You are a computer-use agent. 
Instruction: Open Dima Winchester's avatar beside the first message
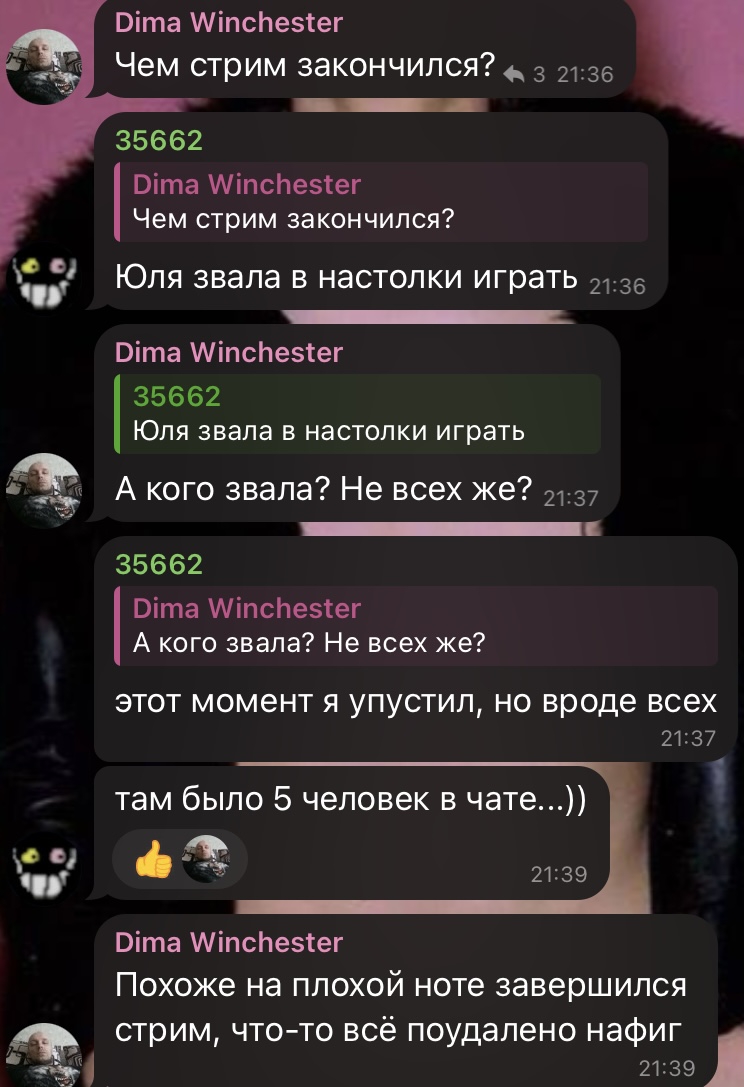[44, 67]
